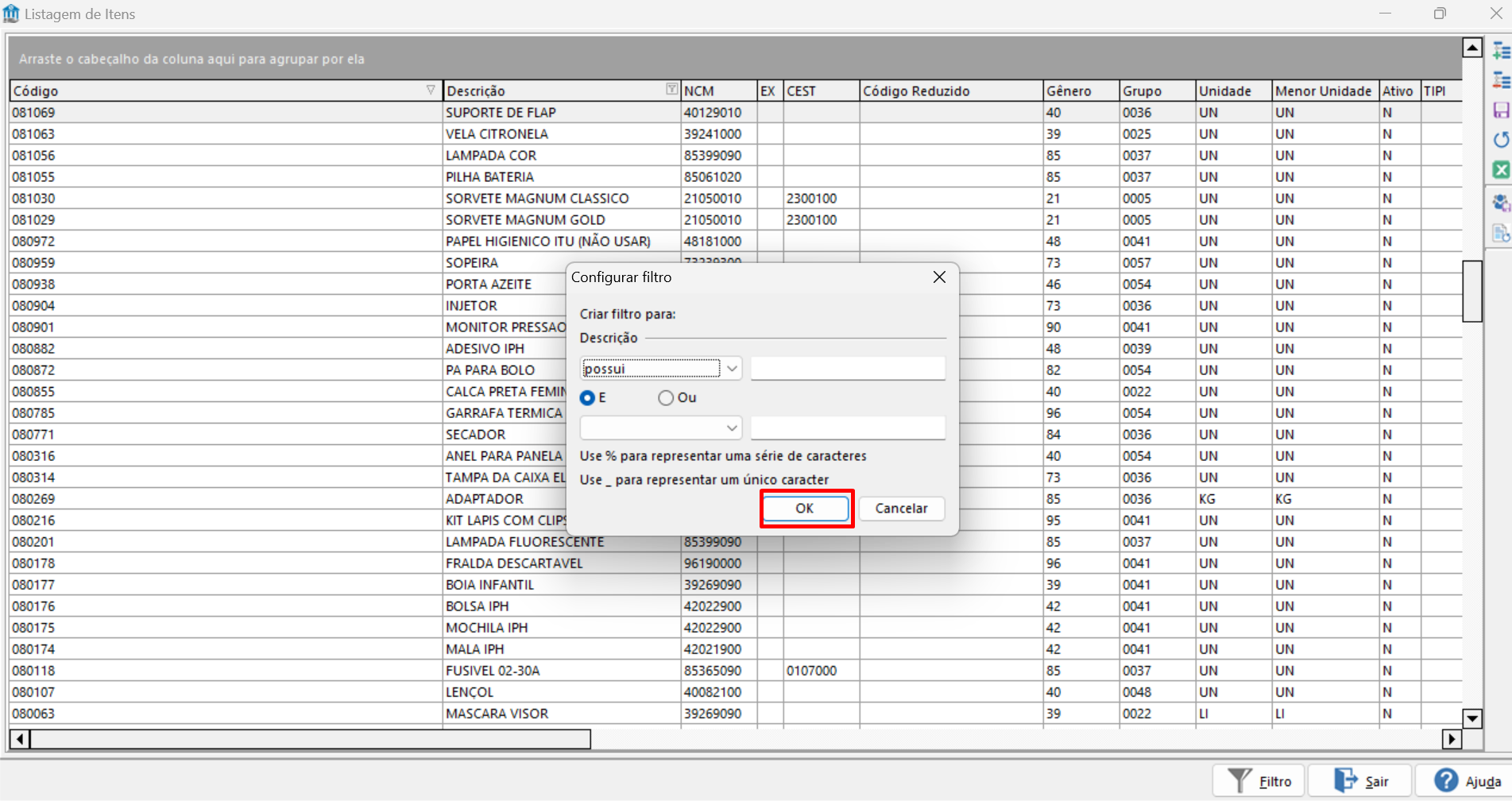
Task: Select row with code 080959
Action: click(226, 262)
